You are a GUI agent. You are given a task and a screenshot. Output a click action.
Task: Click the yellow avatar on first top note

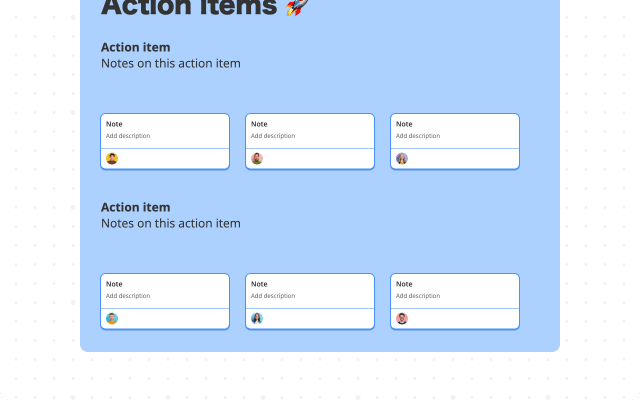112,158
